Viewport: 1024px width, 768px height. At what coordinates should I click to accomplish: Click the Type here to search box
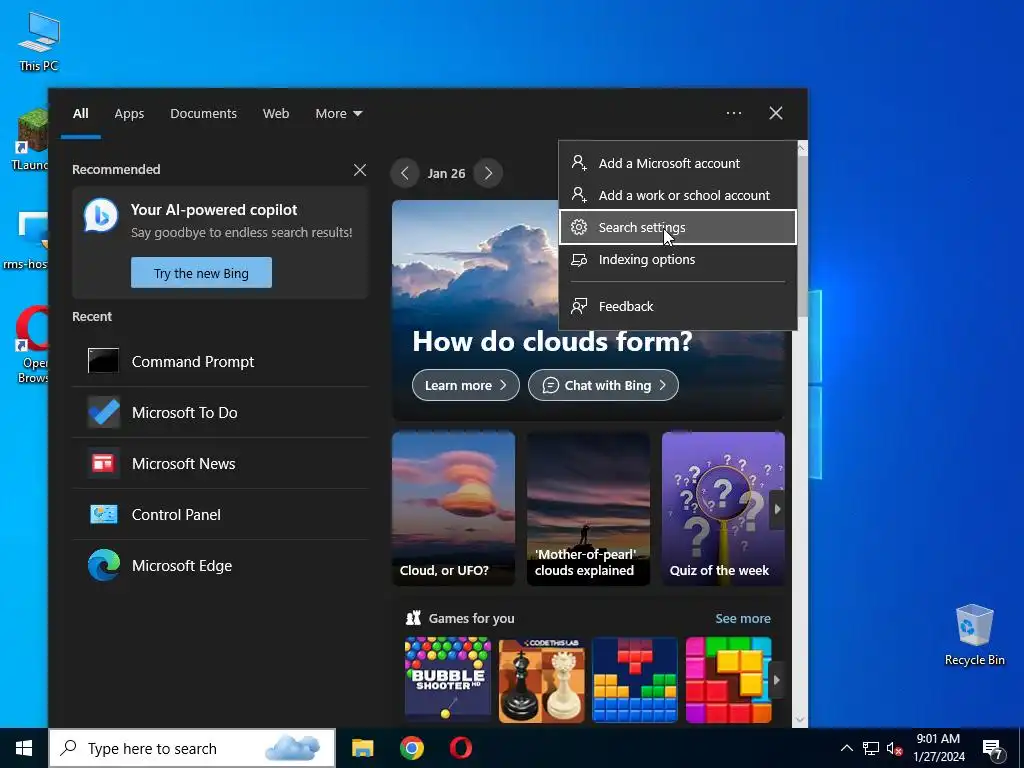[192, 748]
